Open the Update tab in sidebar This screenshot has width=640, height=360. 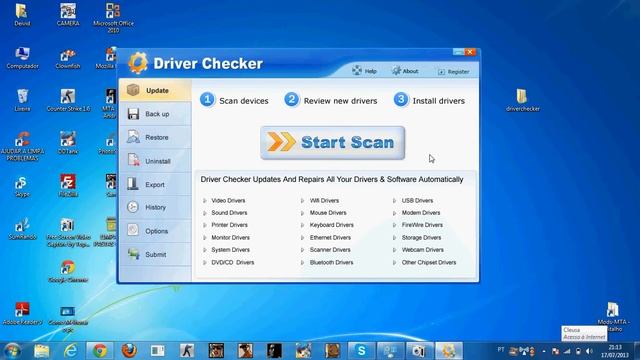click(x=155, y=90)
